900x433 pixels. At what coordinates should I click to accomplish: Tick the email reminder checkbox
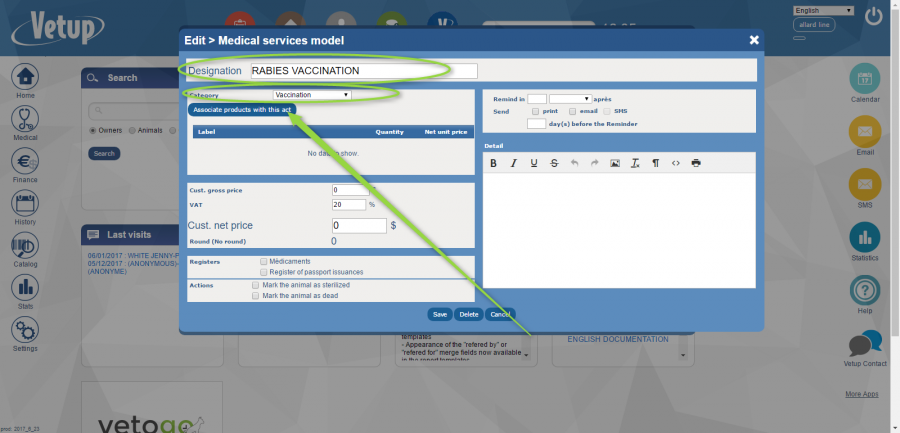[572, 111]
